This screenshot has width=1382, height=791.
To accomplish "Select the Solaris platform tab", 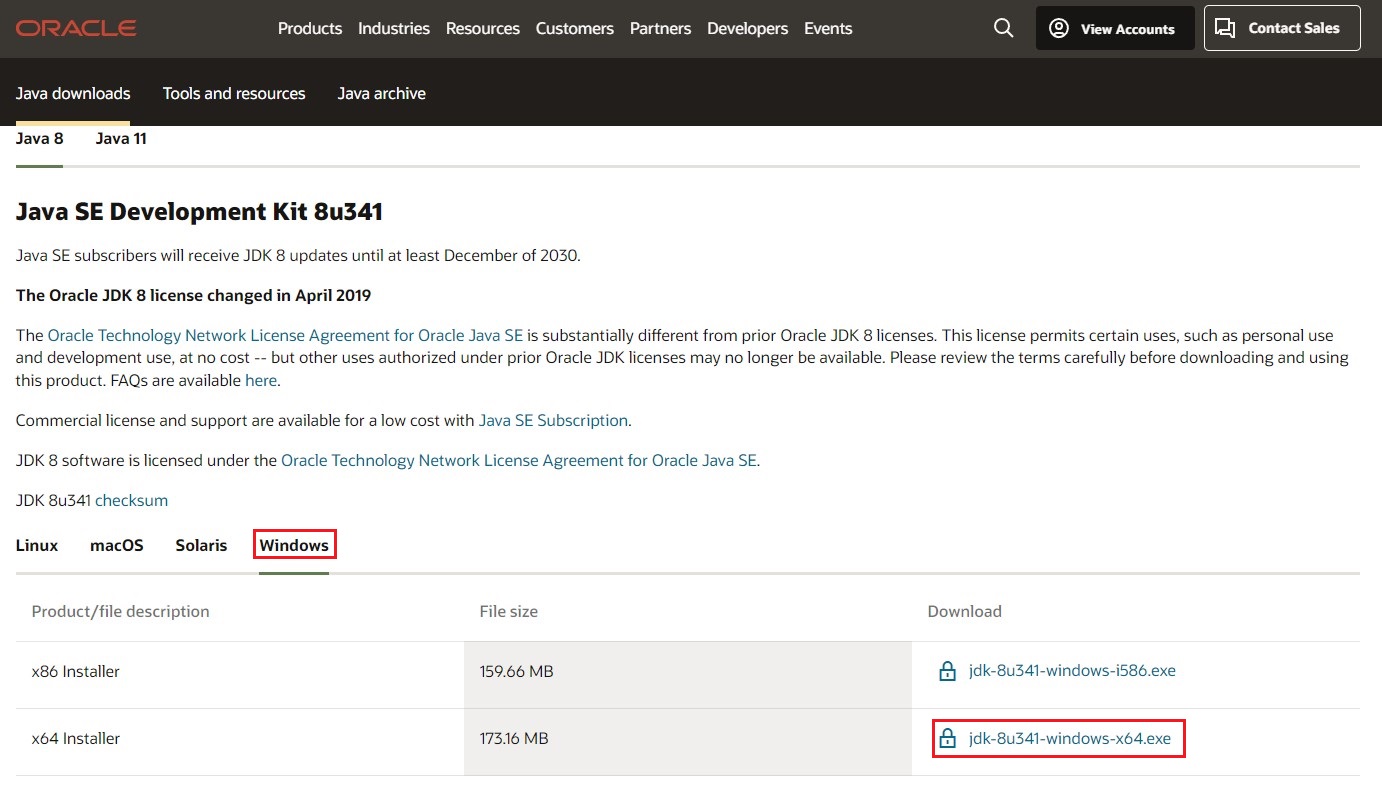I will pyautogui.click(x=201, y=545).
